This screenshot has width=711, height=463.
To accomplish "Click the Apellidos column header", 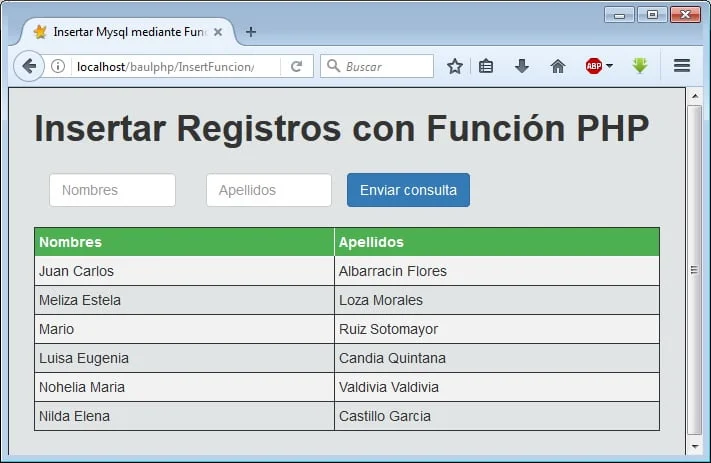I will [497, 242].
